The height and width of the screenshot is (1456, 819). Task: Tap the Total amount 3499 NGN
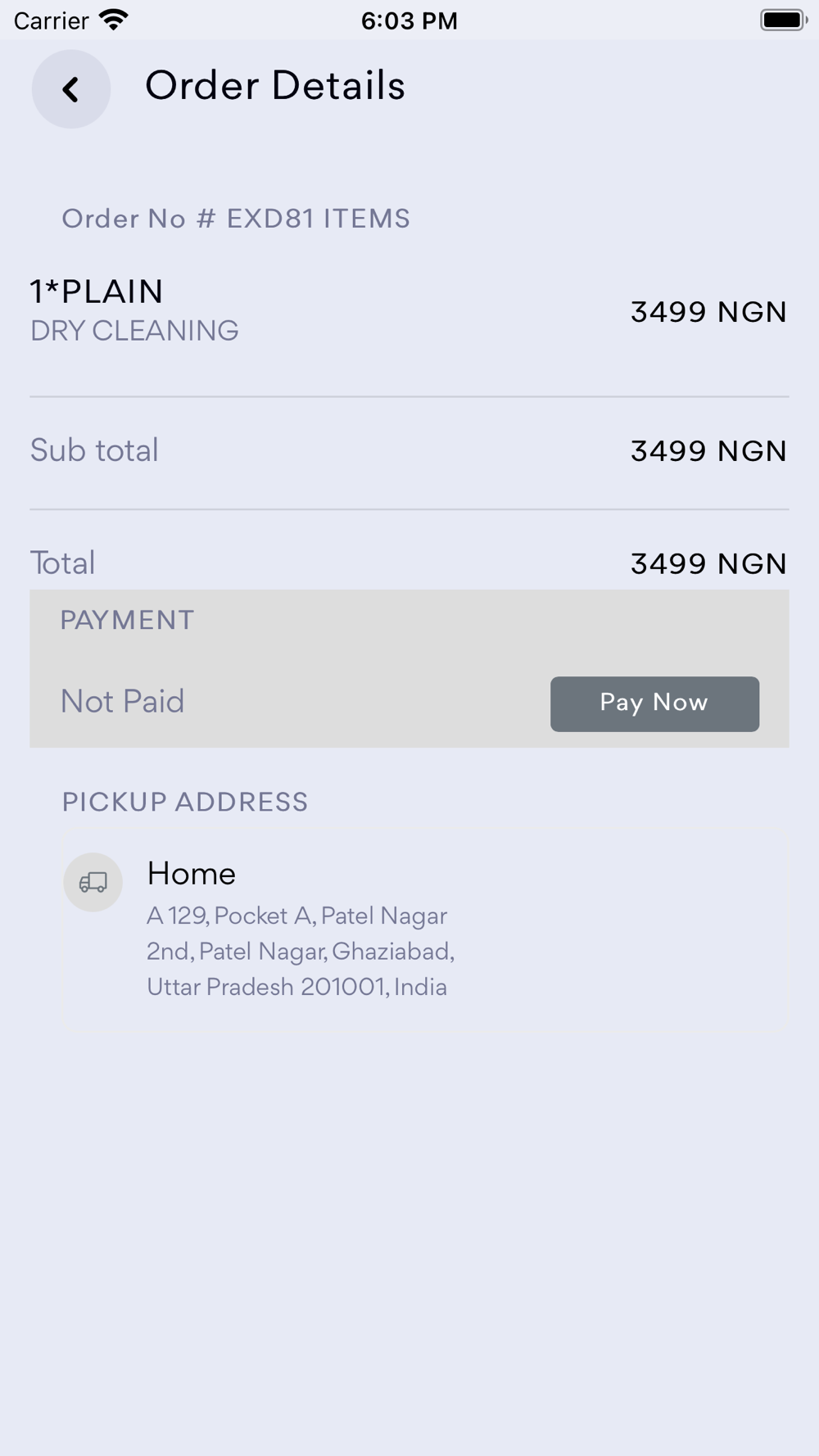pyautogui.click(x=708, y=564)
